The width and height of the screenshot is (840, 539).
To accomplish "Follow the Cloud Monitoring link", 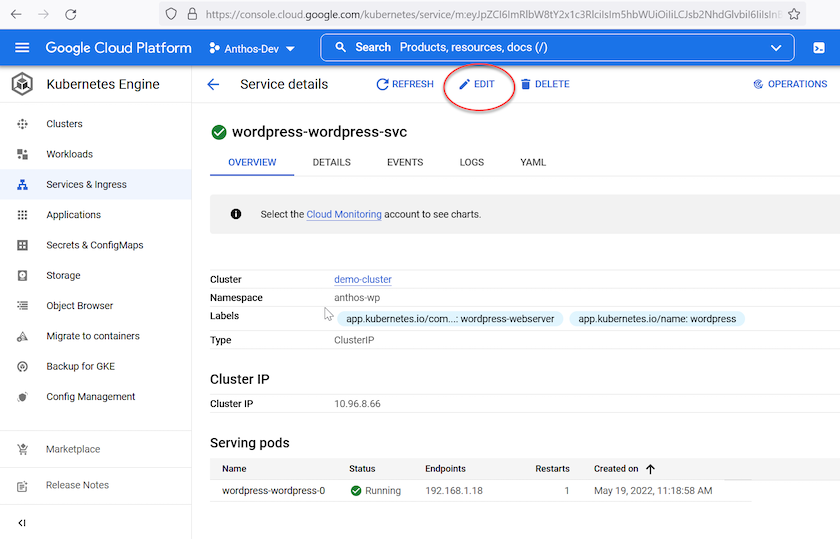I will [x=343, y=214].
